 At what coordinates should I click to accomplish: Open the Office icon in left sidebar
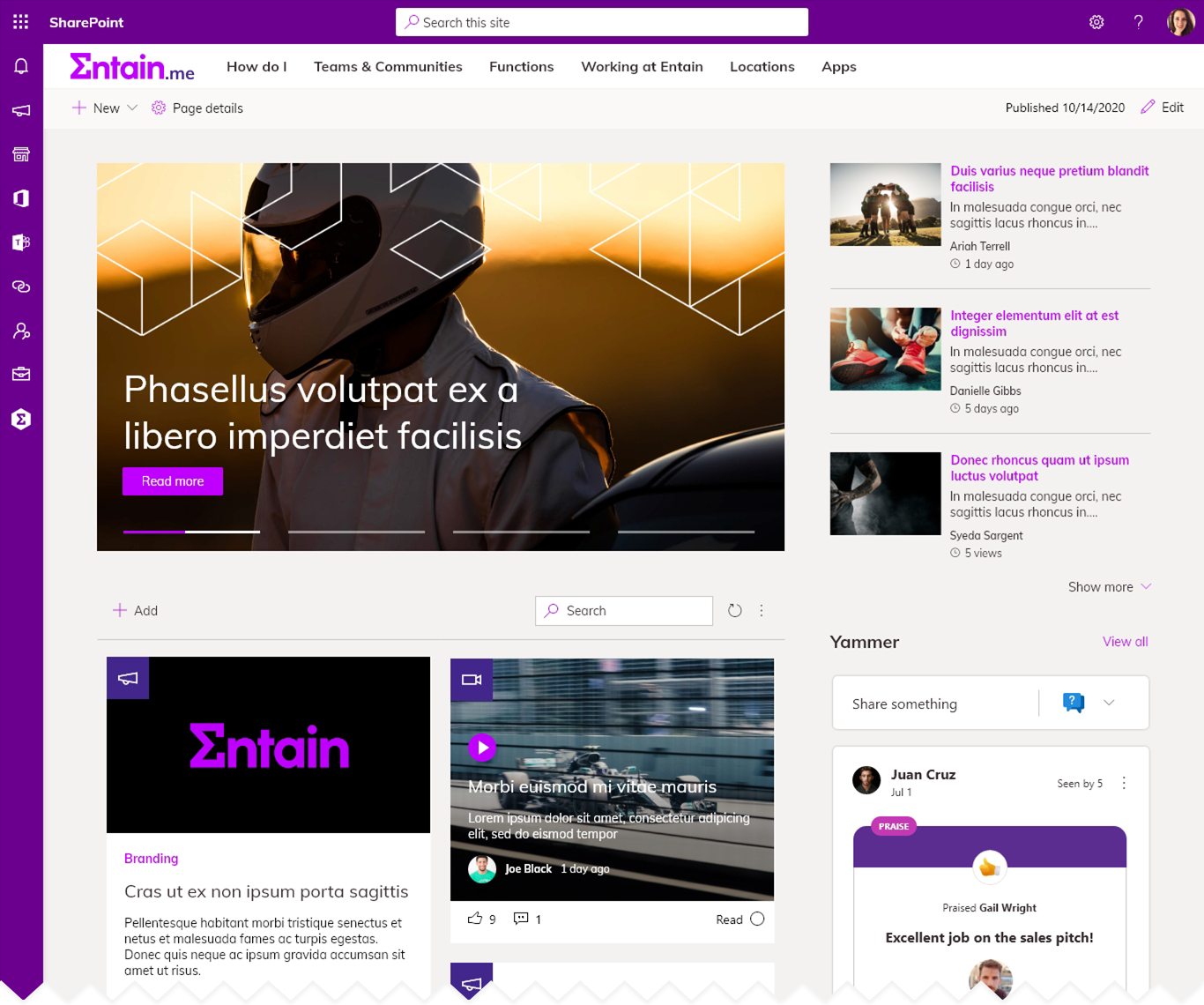pyautogui.click(x=21, y=198)
